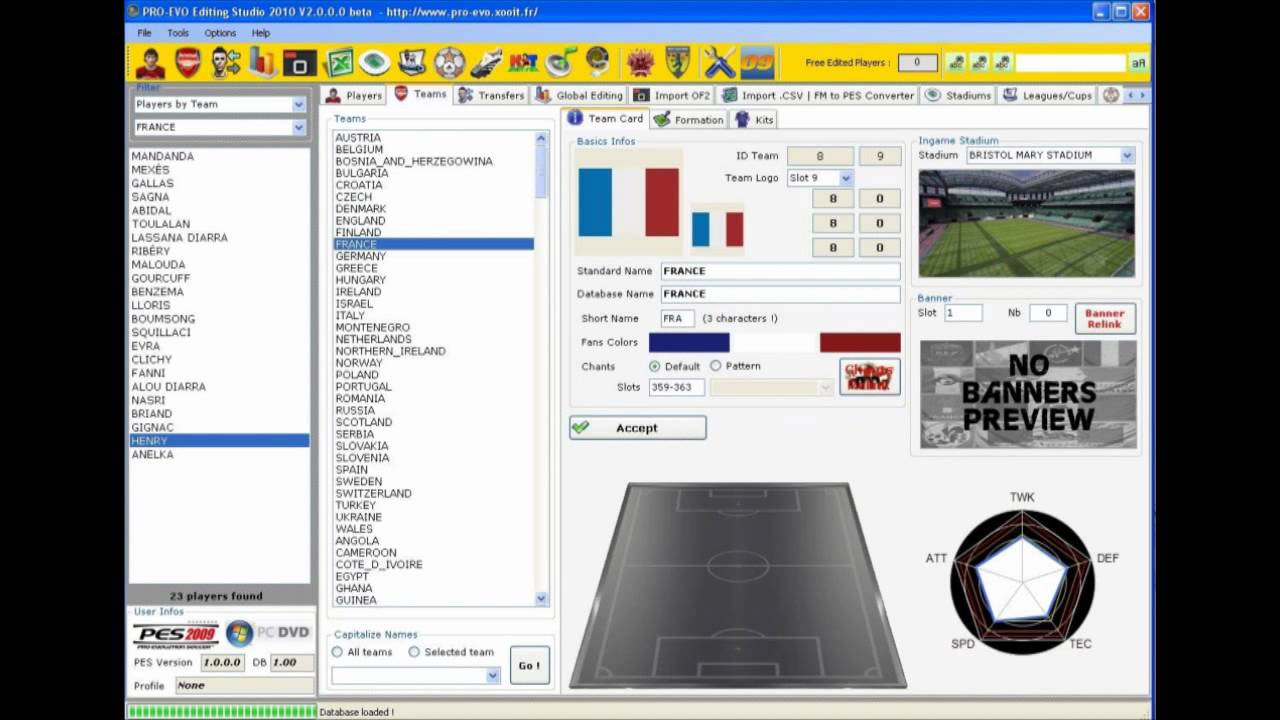Select the Pattern chants radio button

tap(716, 366)
